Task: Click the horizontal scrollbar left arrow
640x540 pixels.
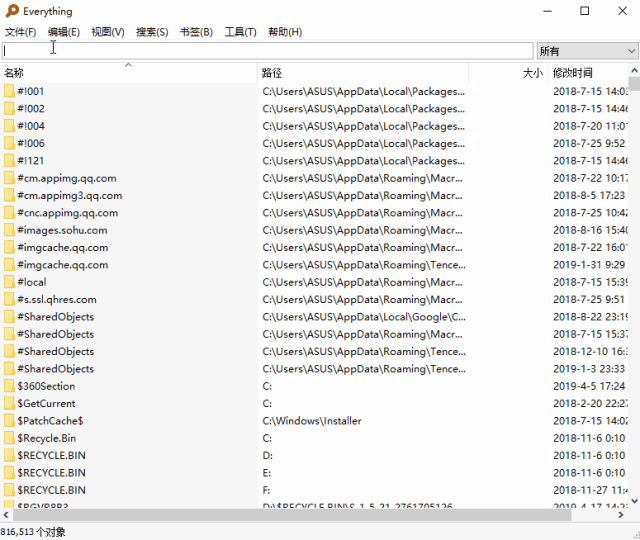Action: click(x=6, y=515)
